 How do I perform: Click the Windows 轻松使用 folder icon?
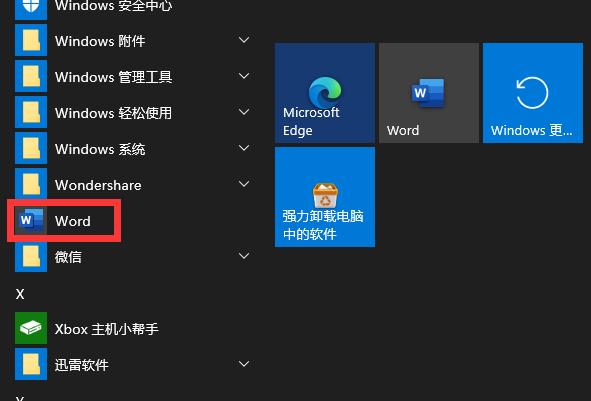31,112
